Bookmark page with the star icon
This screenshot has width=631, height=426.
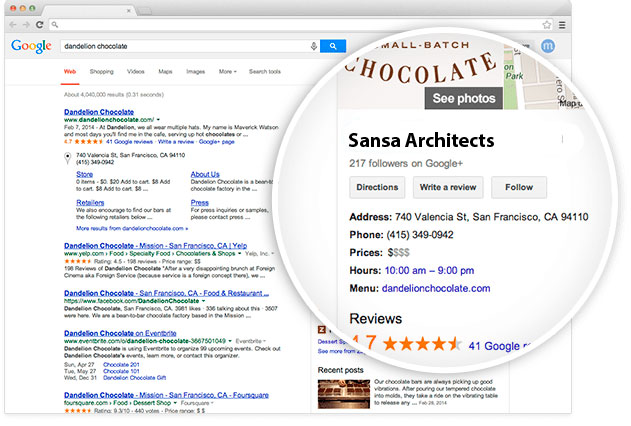point(546,25)
